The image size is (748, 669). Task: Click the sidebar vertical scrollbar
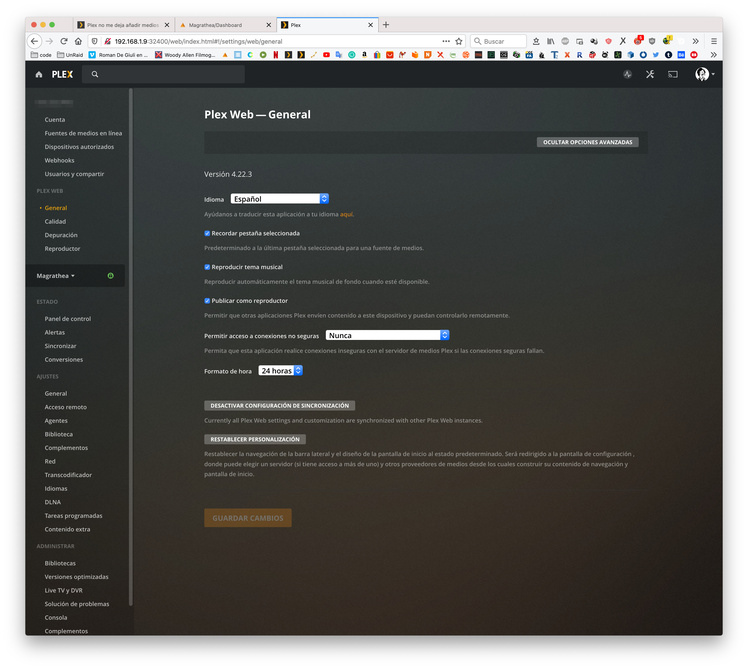131,347
